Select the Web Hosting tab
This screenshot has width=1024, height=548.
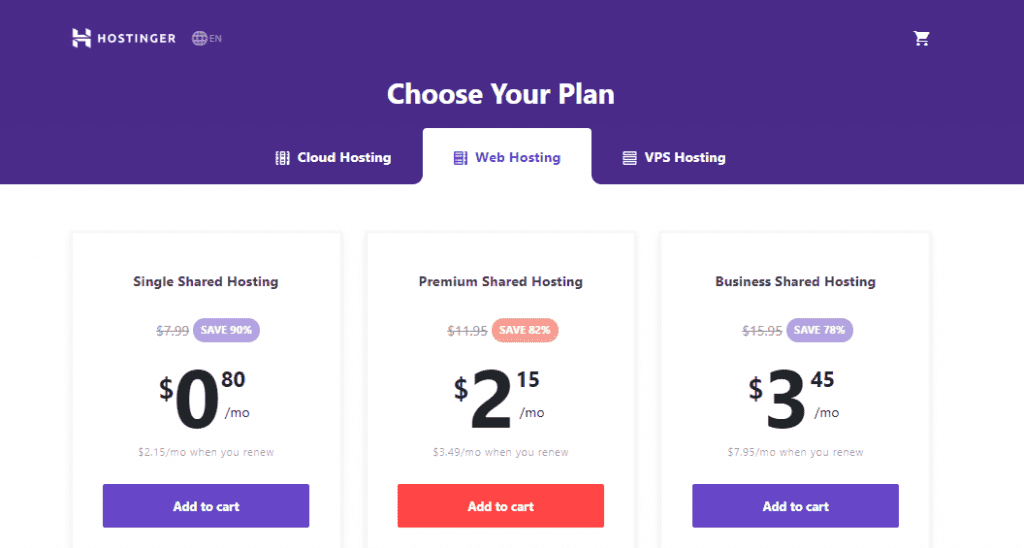click(x=507, y=157)
